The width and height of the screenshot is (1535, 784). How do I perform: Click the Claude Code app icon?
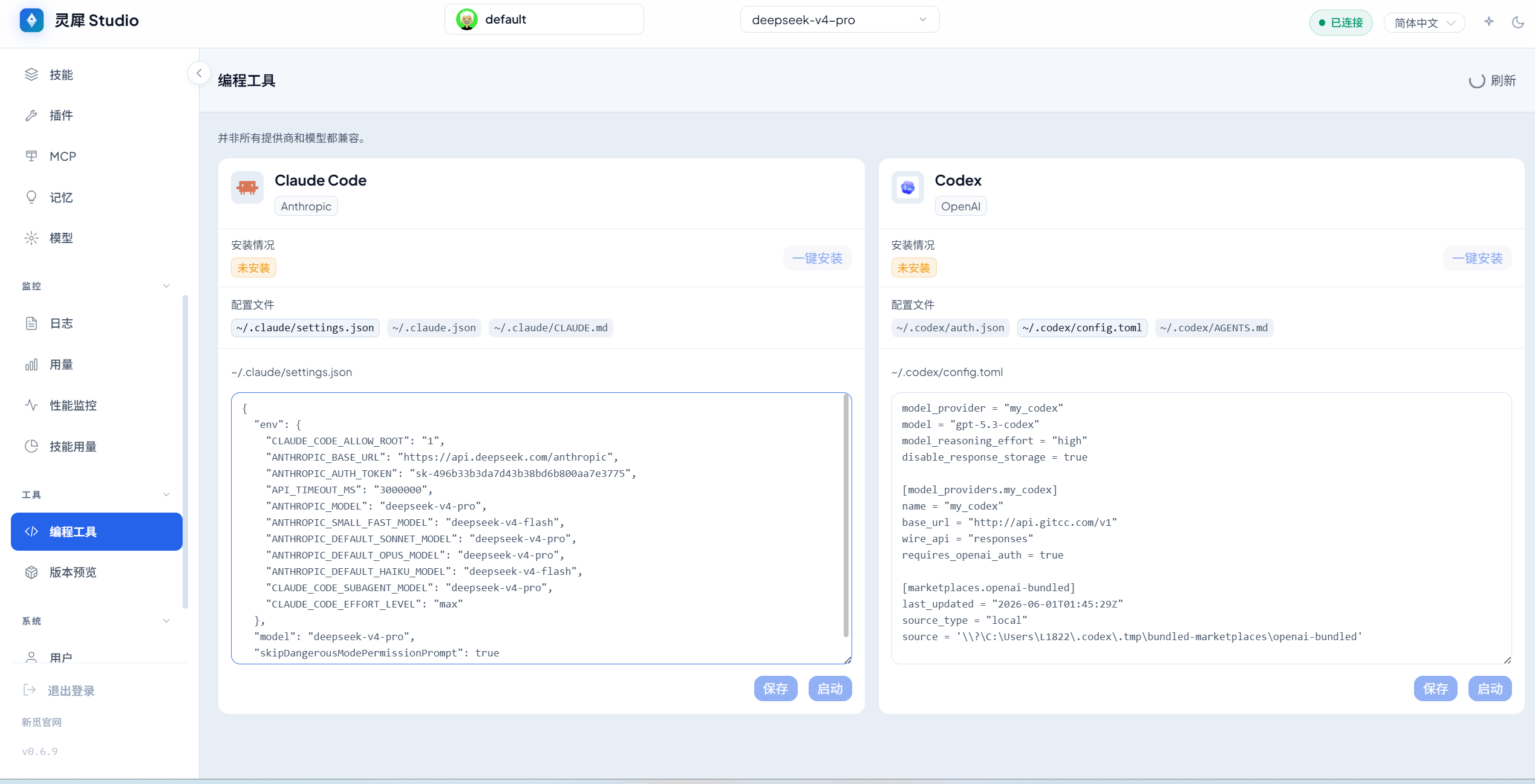(x=247, y=187)
